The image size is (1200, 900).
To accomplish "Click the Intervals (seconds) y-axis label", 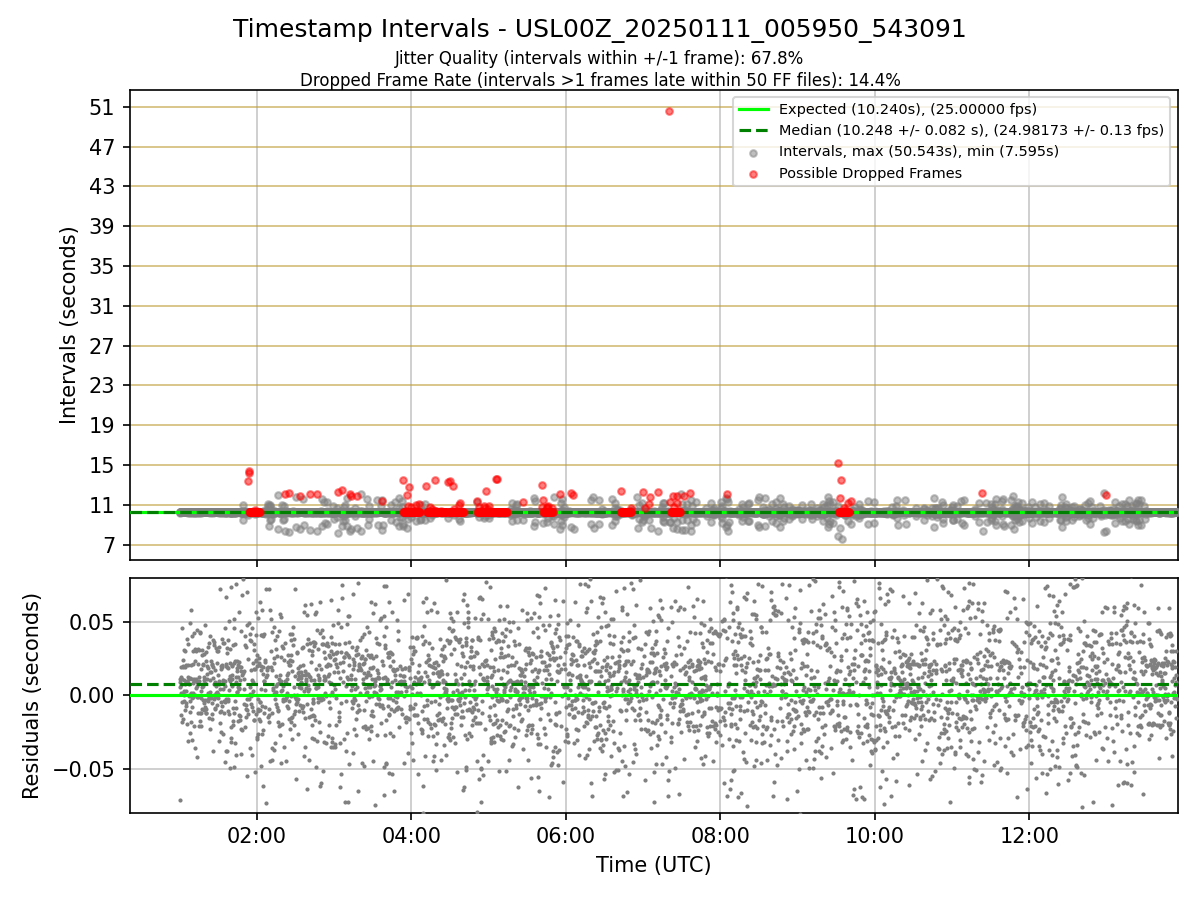I will click(68, 325).
